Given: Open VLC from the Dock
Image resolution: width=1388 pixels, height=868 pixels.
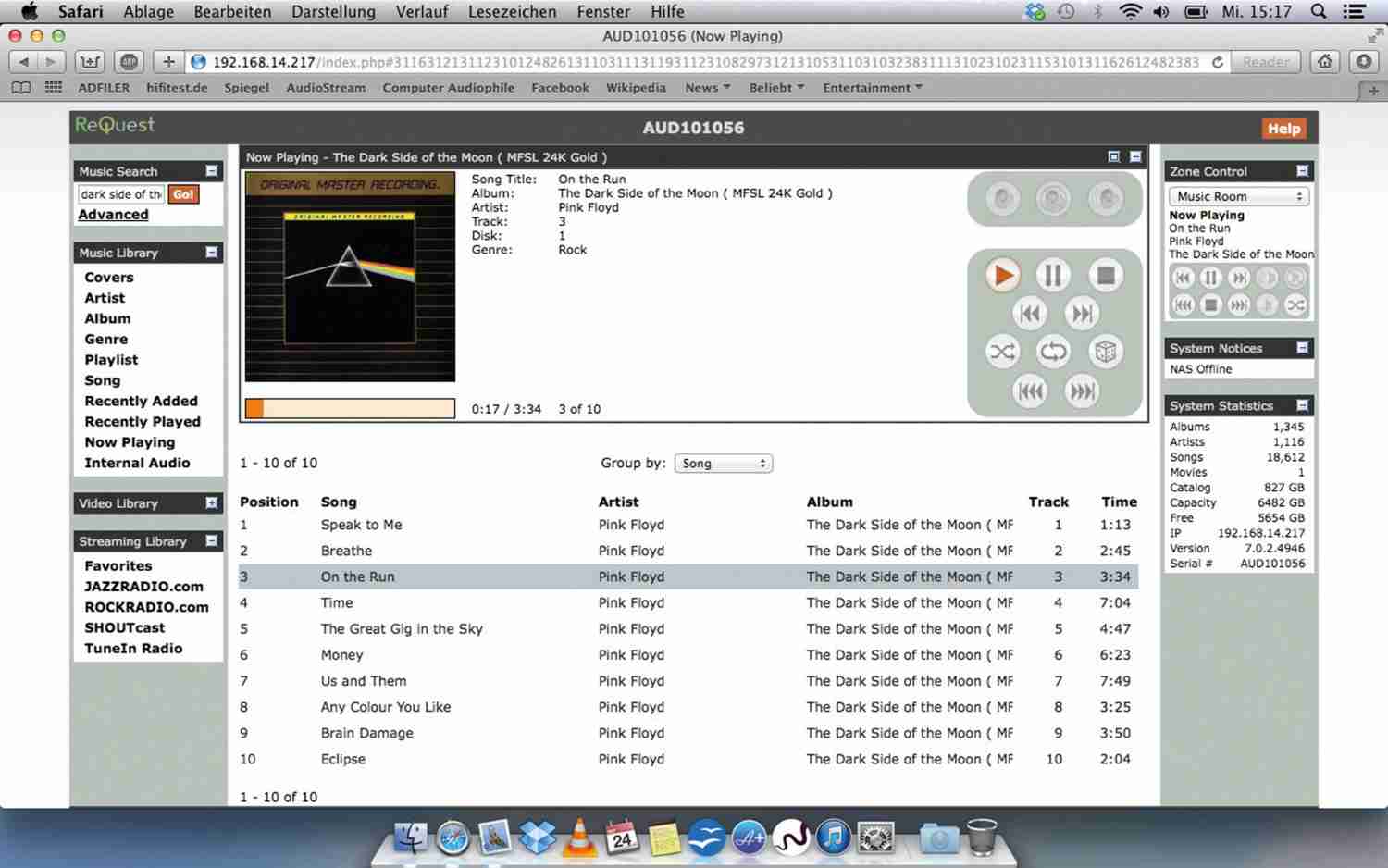Looking at the screenshot, I should coord(579,836).
